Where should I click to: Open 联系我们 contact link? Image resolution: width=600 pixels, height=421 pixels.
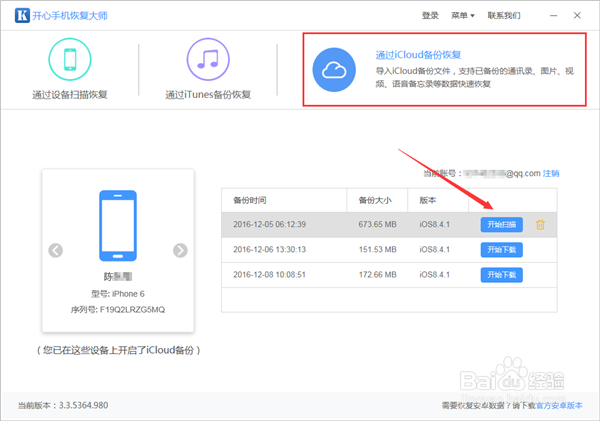point(504,15)
